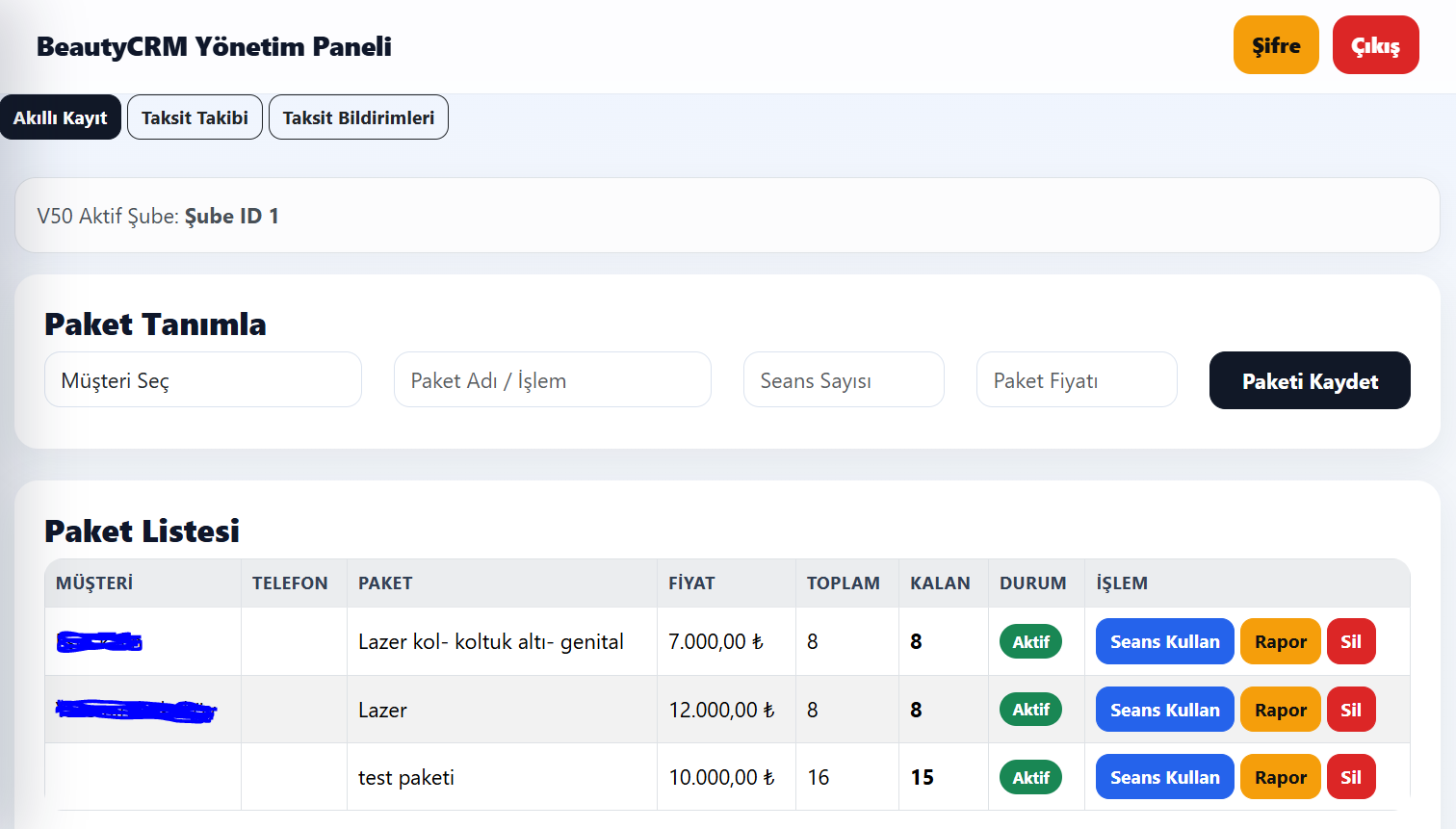Click the total value 16

(x=819, y=777)
